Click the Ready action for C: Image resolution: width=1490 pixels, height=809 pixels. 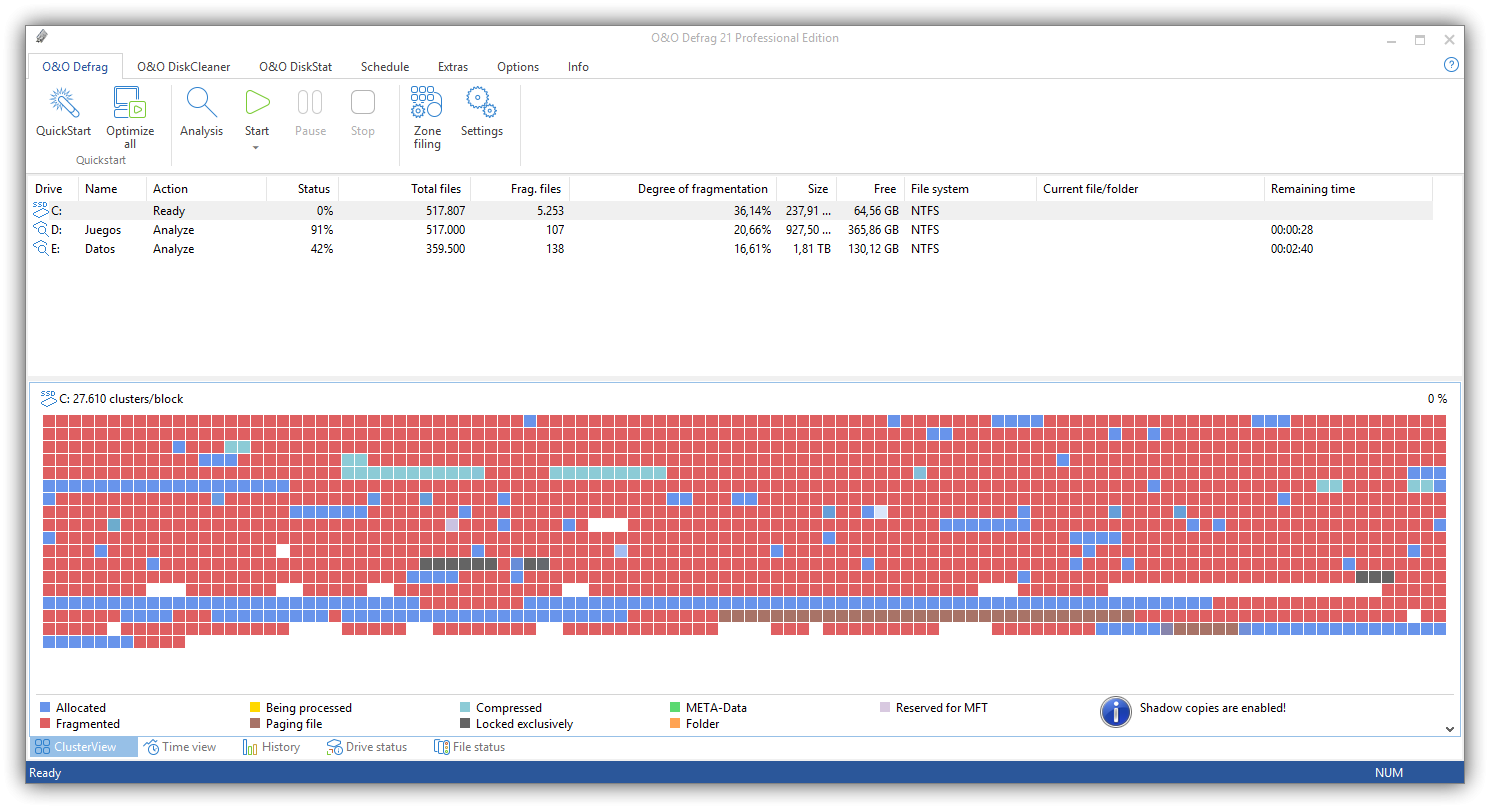[169, 211]
